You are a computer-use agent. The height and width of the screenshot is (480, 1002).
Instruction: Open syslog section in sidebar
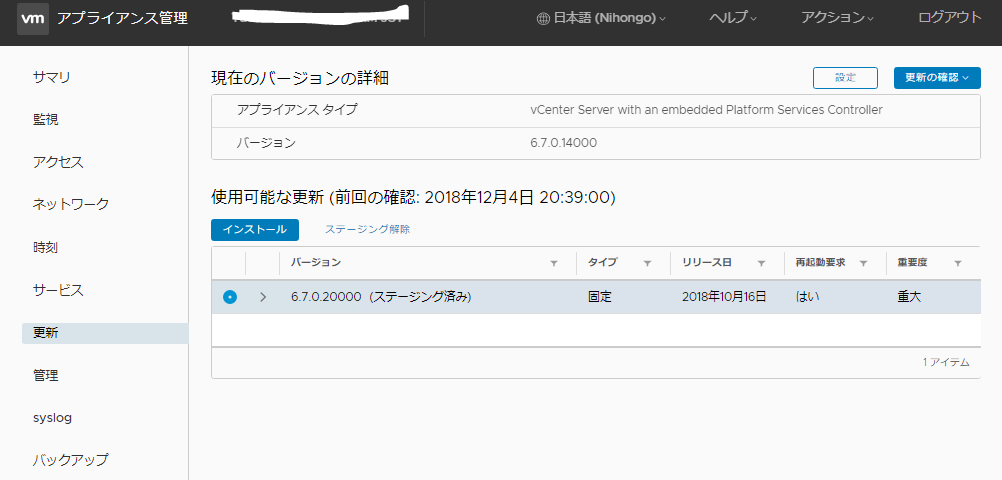(52, 418)
